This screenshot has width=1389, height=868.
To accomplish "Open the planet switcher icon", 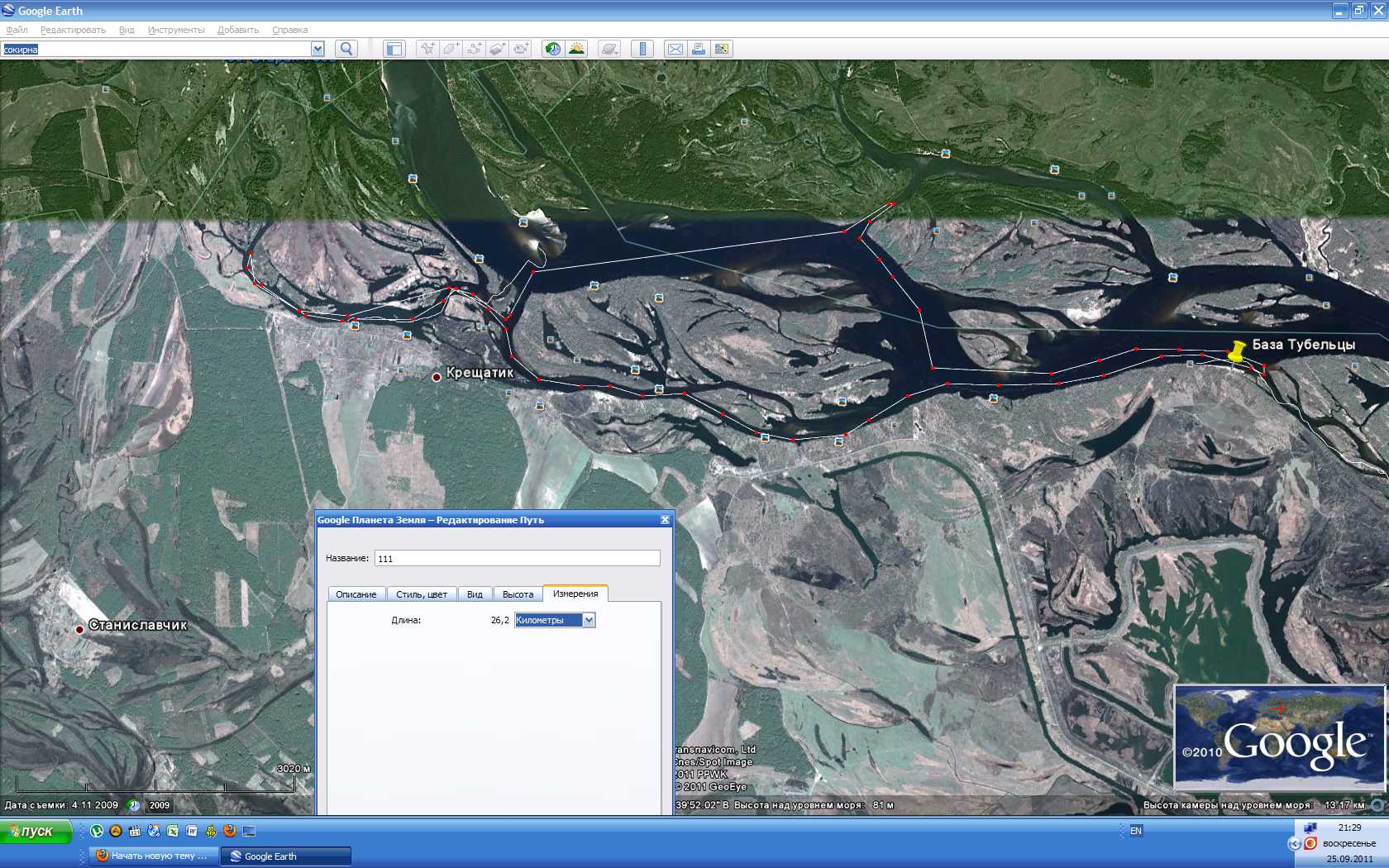I will click(609, 49).
